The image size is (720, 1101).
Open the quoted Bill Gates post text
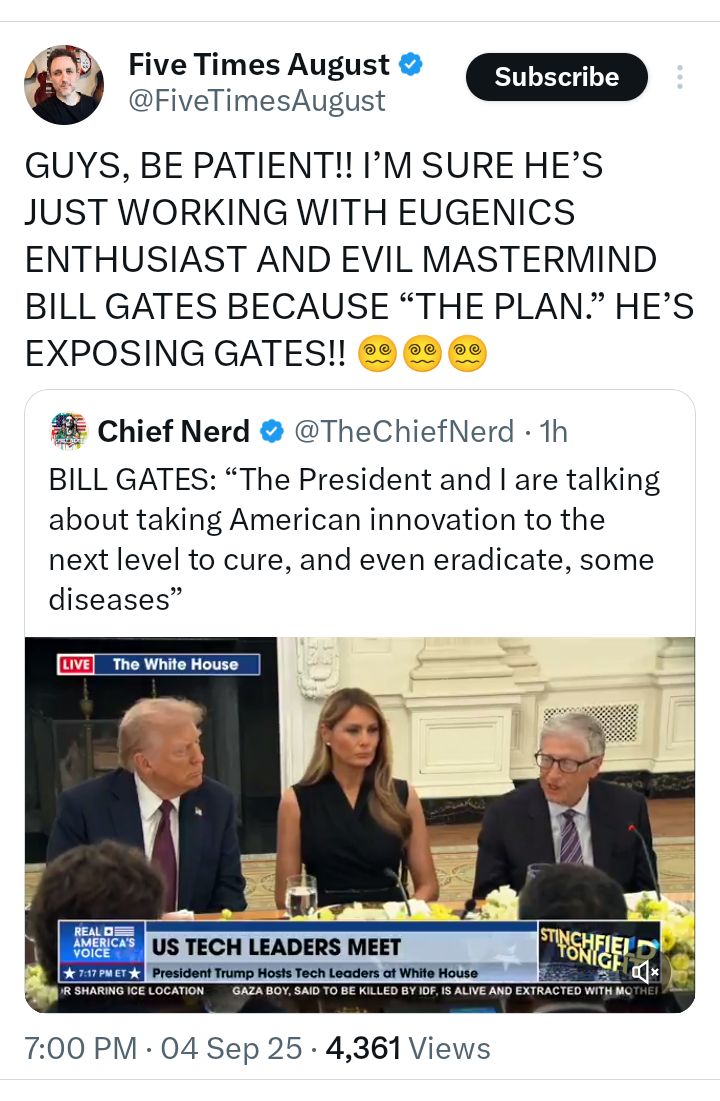click(x=354, y=539)
